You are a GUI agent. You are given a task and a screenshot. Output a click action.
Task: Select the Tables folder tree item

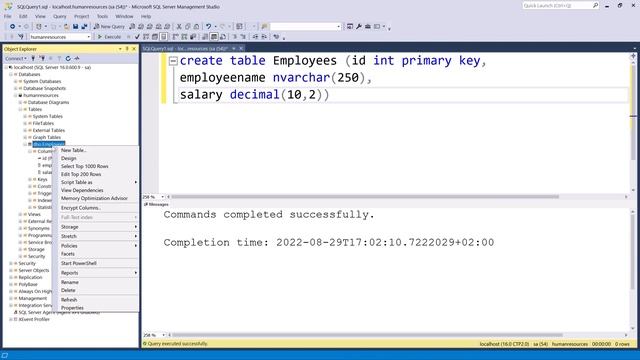tap(35, 109)
